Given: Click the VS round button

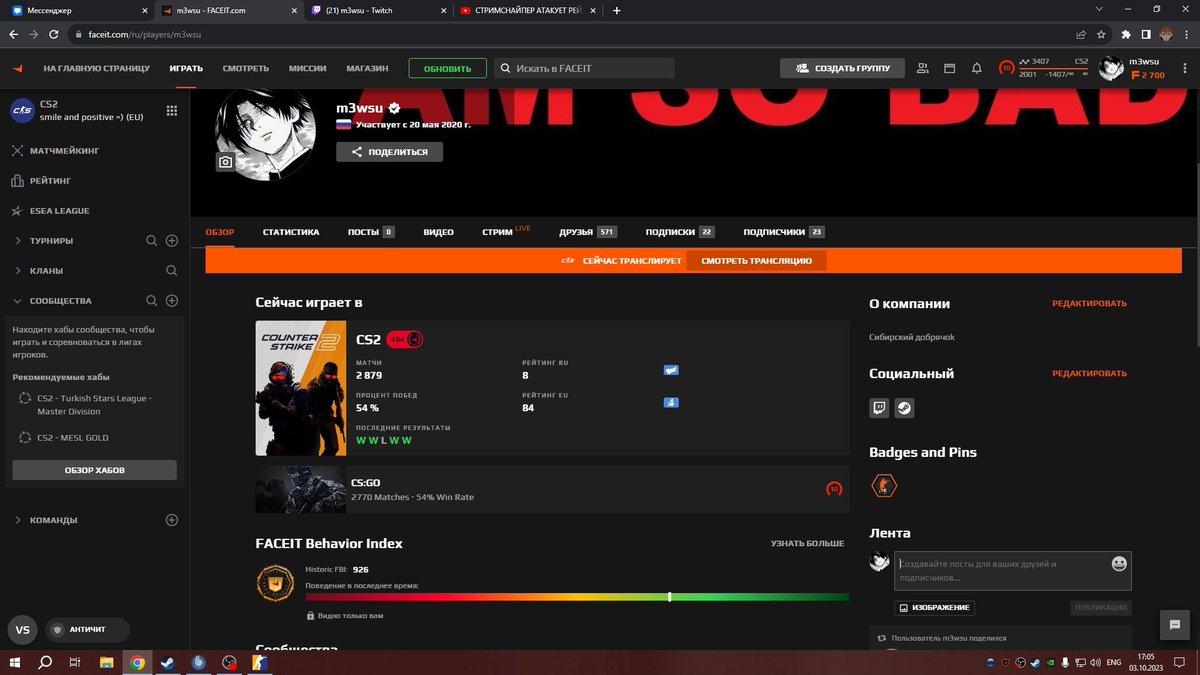Looking at the screenshot, I should pos(22,630).
